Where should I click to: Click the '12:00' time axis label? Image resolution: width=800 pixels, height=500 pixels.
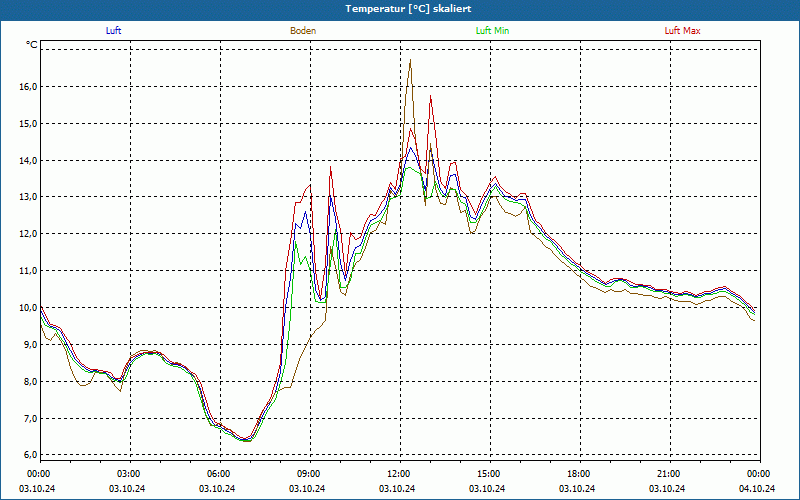398,474
